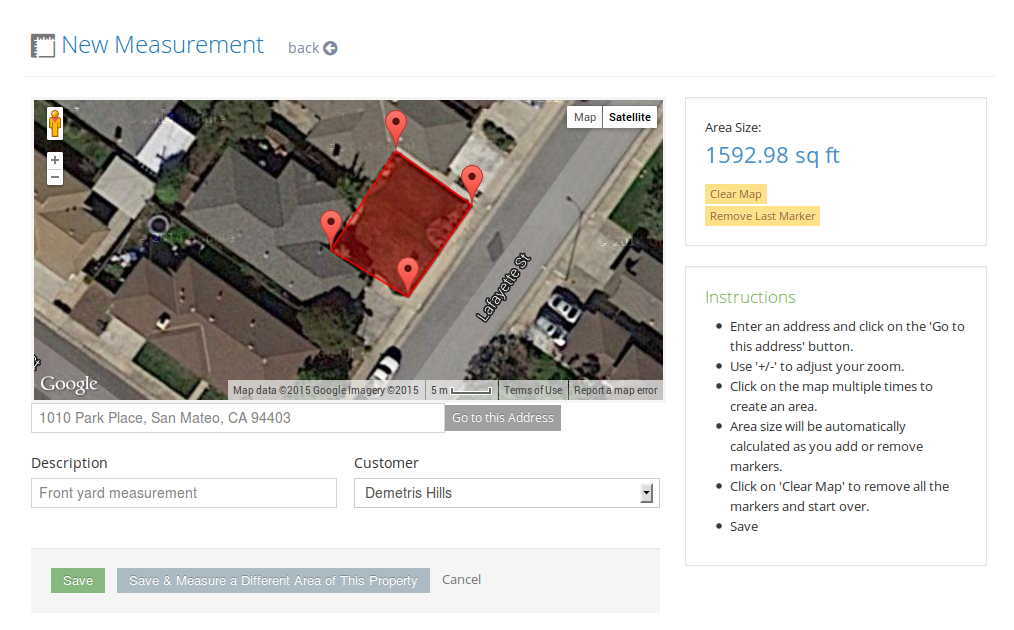The width and height of the screenshot is (1014, 630).
Task: Click the Clear Map button
Action: tap(735, 194)
